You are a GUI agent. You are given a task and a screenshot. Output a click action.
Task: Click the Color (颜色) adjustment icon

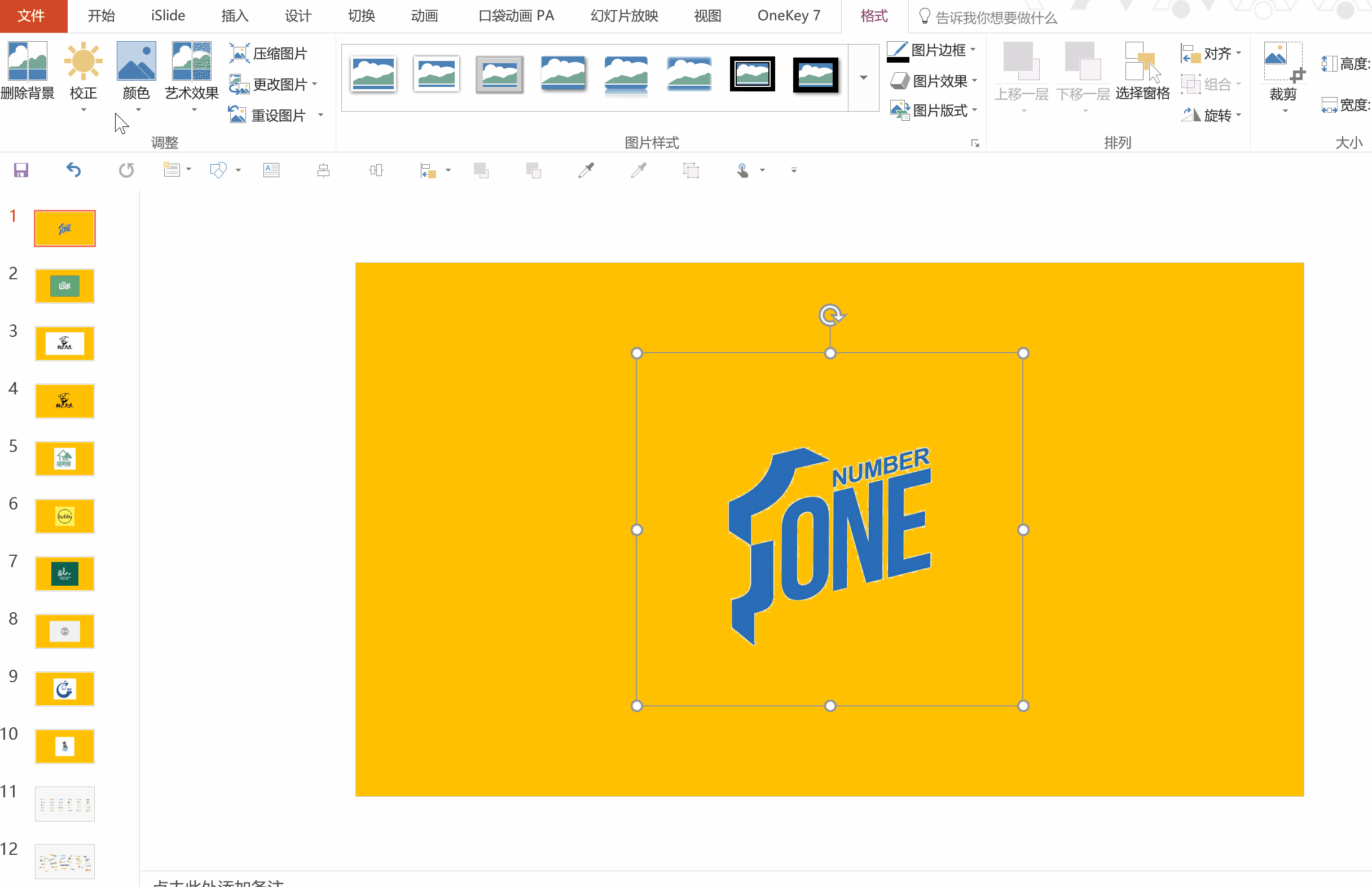(x=136, y=61)
